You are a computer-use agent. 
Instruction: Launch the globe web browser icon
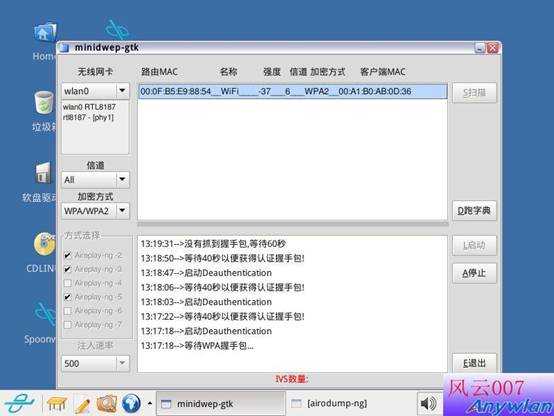(x=131, y=403)
